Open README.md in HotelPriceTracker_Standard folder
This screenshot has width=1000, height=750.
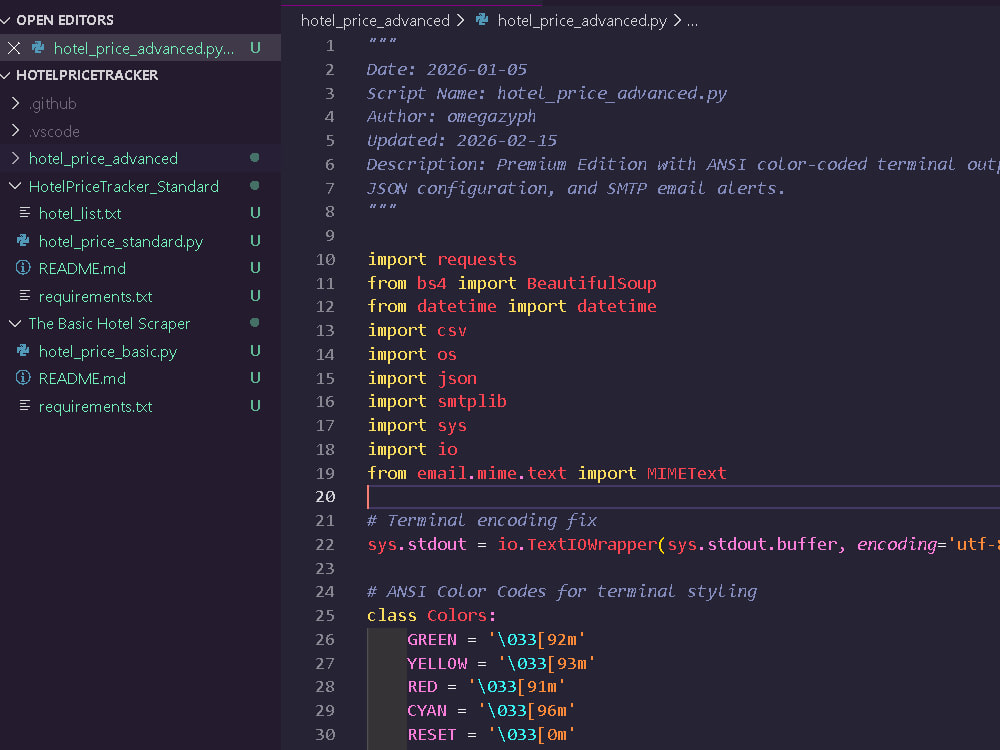pyautogui.click(x=82, y=268)
